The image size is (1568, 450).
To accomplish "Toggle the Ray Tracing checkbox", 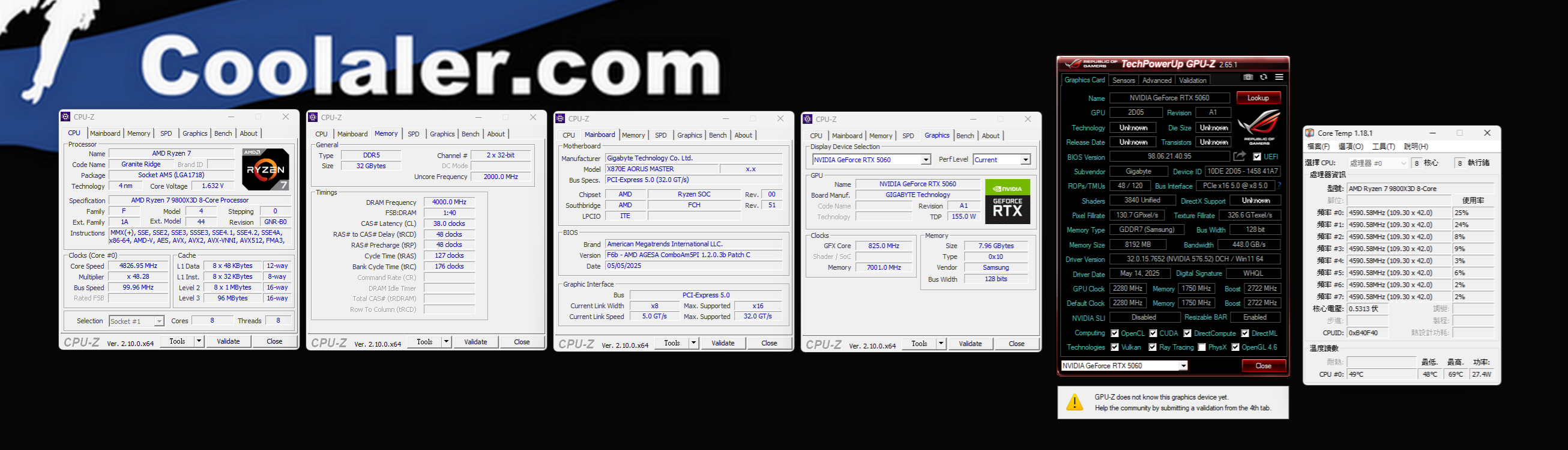I will coord(1152,347).
